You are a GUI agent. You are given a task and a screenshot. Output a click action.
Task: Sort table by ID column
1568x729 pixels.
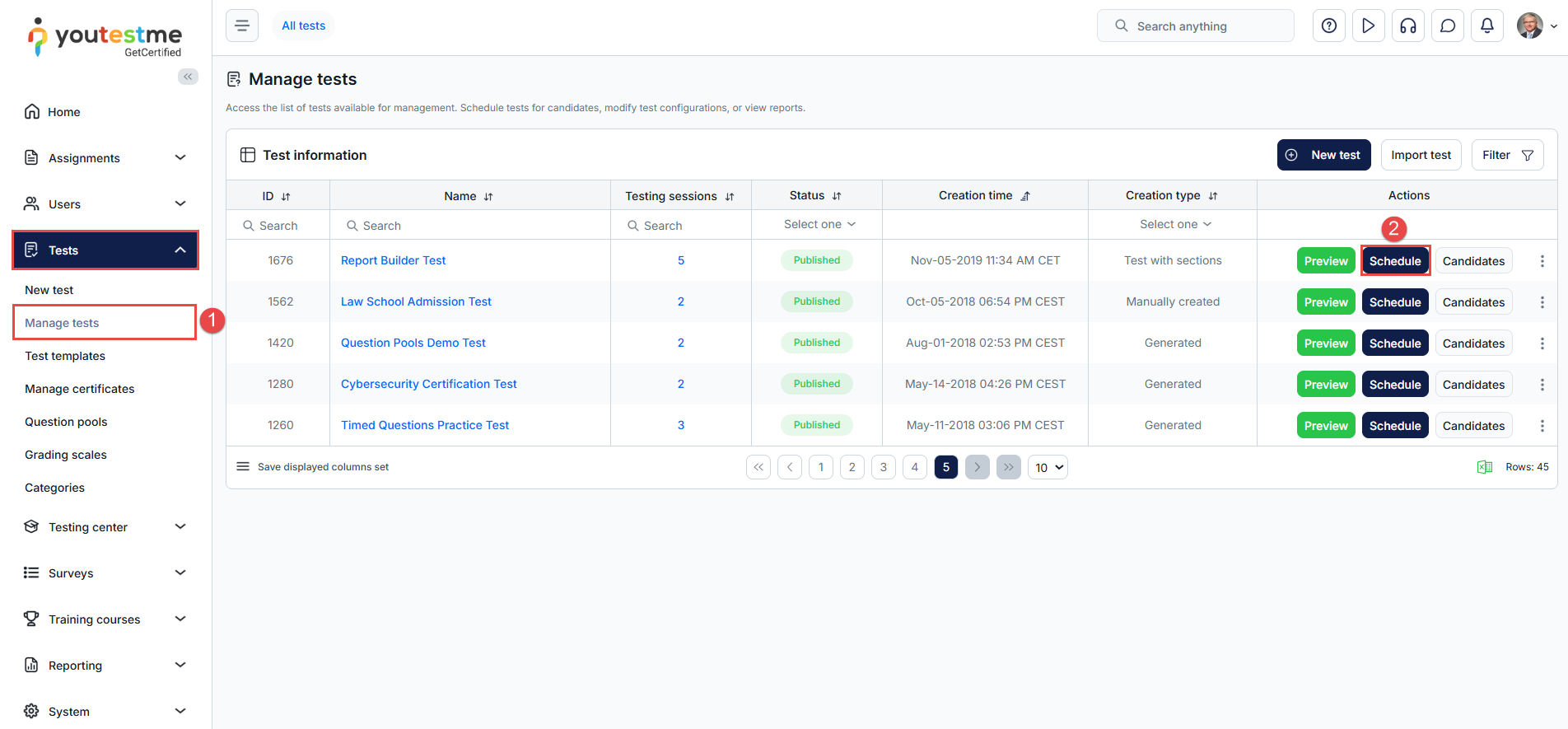286,197
